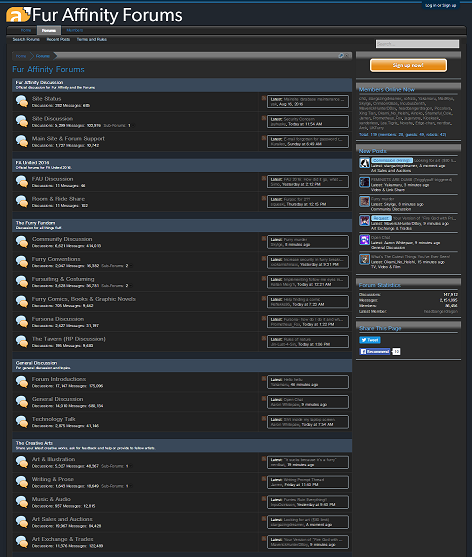Open the Log in or Sign up link
The width and height of the screenshot is (472, 557).
coord(440,5)
